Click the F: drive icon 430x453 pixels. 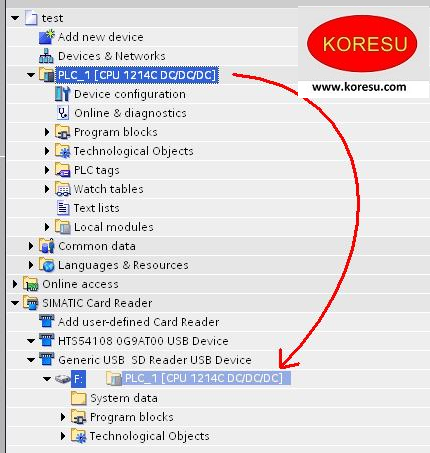point(62,379)
